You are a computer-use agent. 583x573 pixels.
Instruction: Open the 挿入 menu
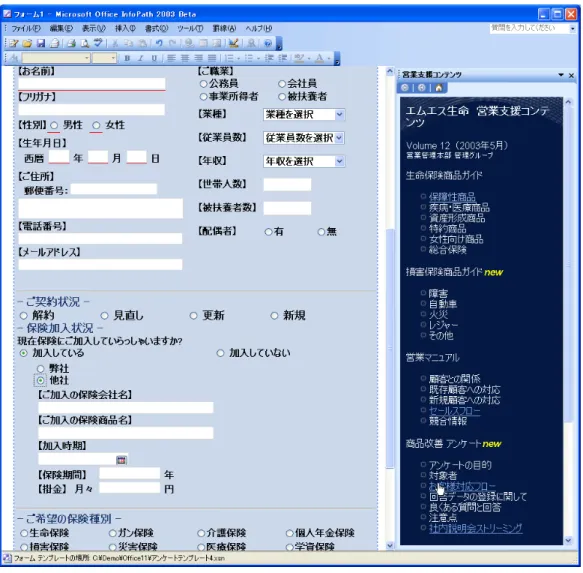(x=125, y=28)
